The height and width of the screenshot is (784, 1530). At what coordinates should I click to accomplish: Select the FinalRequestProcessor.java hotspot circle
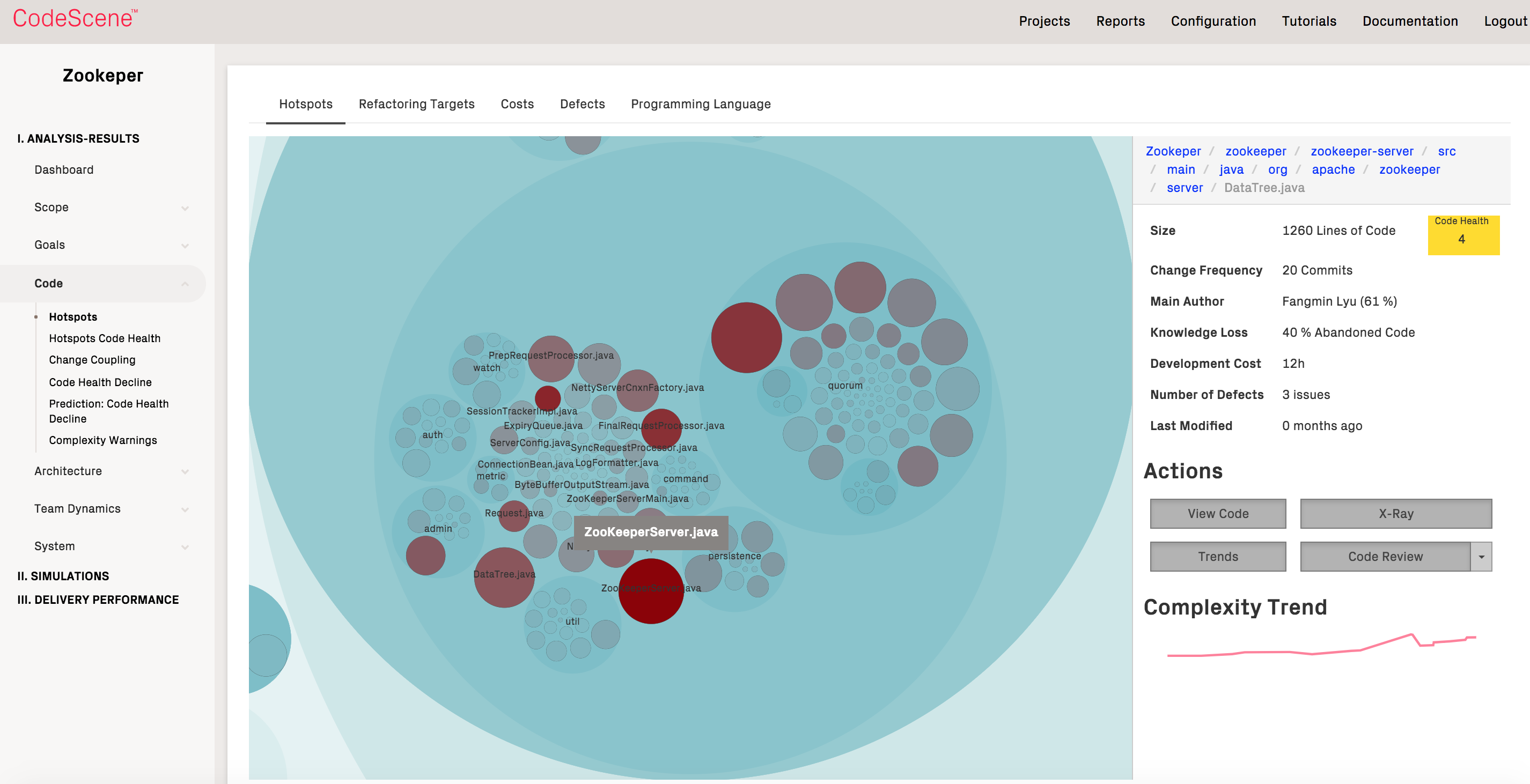click(x=661, y=428)
